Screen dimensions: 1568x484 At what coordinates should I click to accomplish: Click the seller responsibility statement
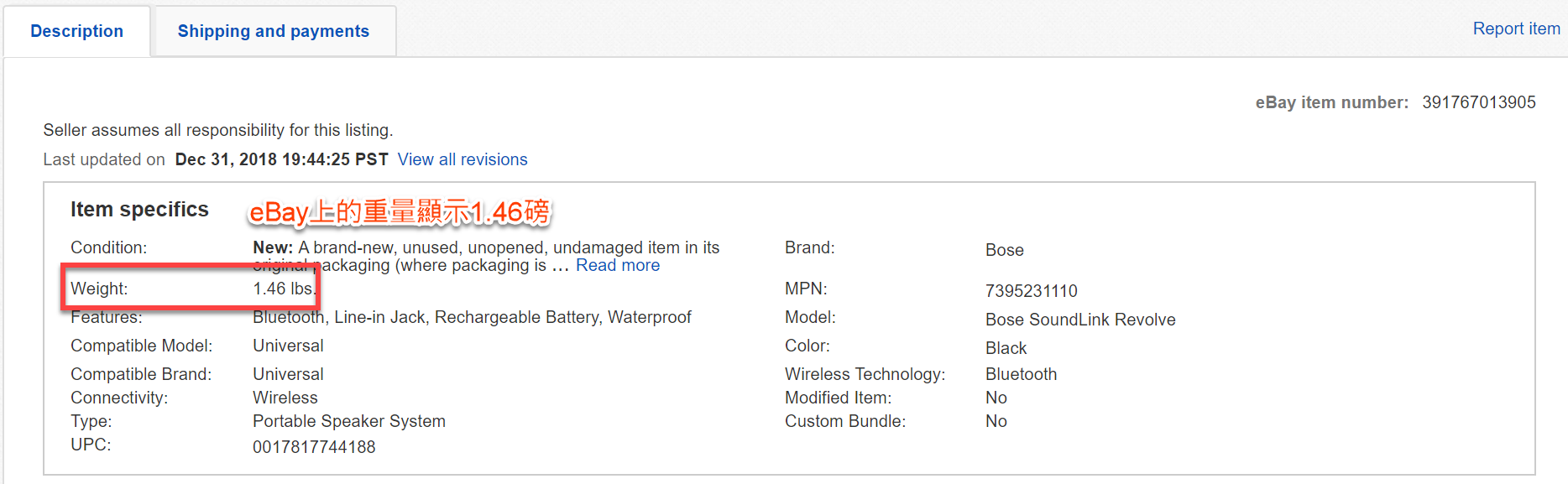(218, 130)
